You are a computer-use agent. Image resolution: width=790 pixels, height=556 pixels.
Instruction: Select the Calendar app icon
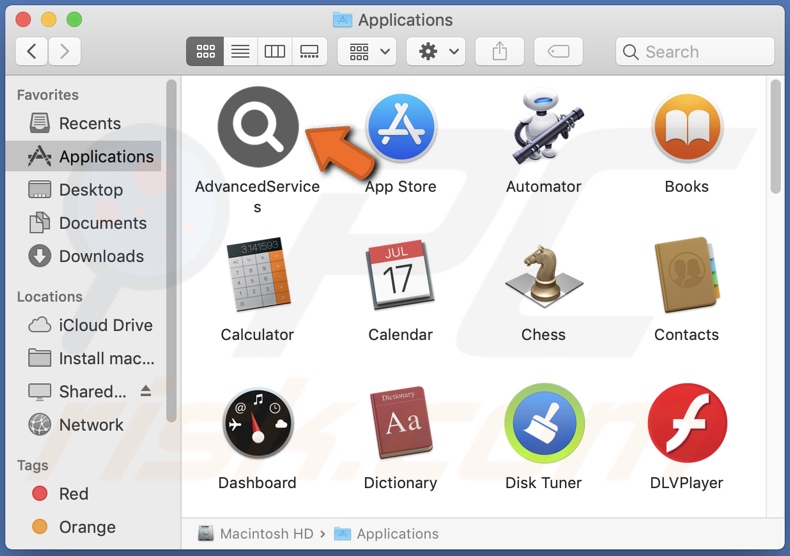[x=401, y=275]
